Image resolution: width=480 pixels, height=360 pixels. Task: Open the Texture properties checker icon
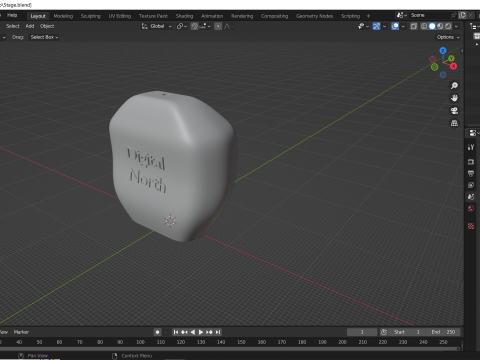(471, 226)
